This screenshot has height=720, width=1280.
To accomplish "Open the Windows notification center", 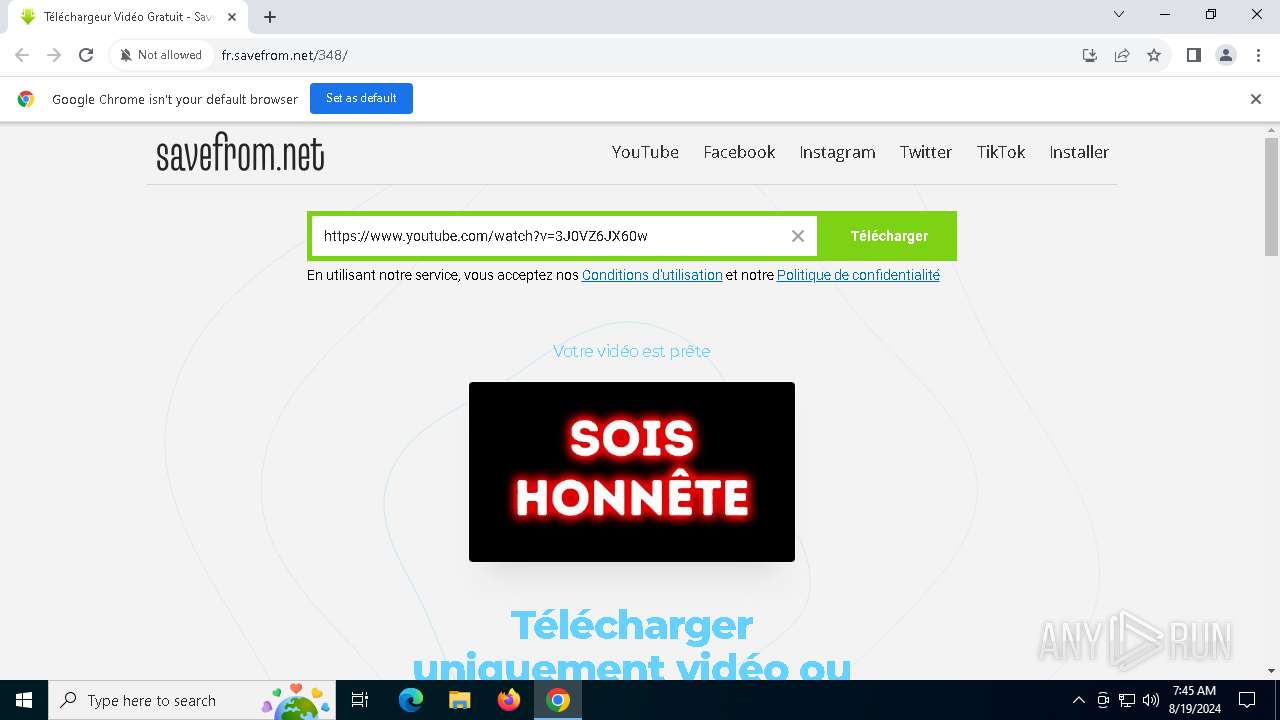I will pyautogui.click(x=1247, y=700).
